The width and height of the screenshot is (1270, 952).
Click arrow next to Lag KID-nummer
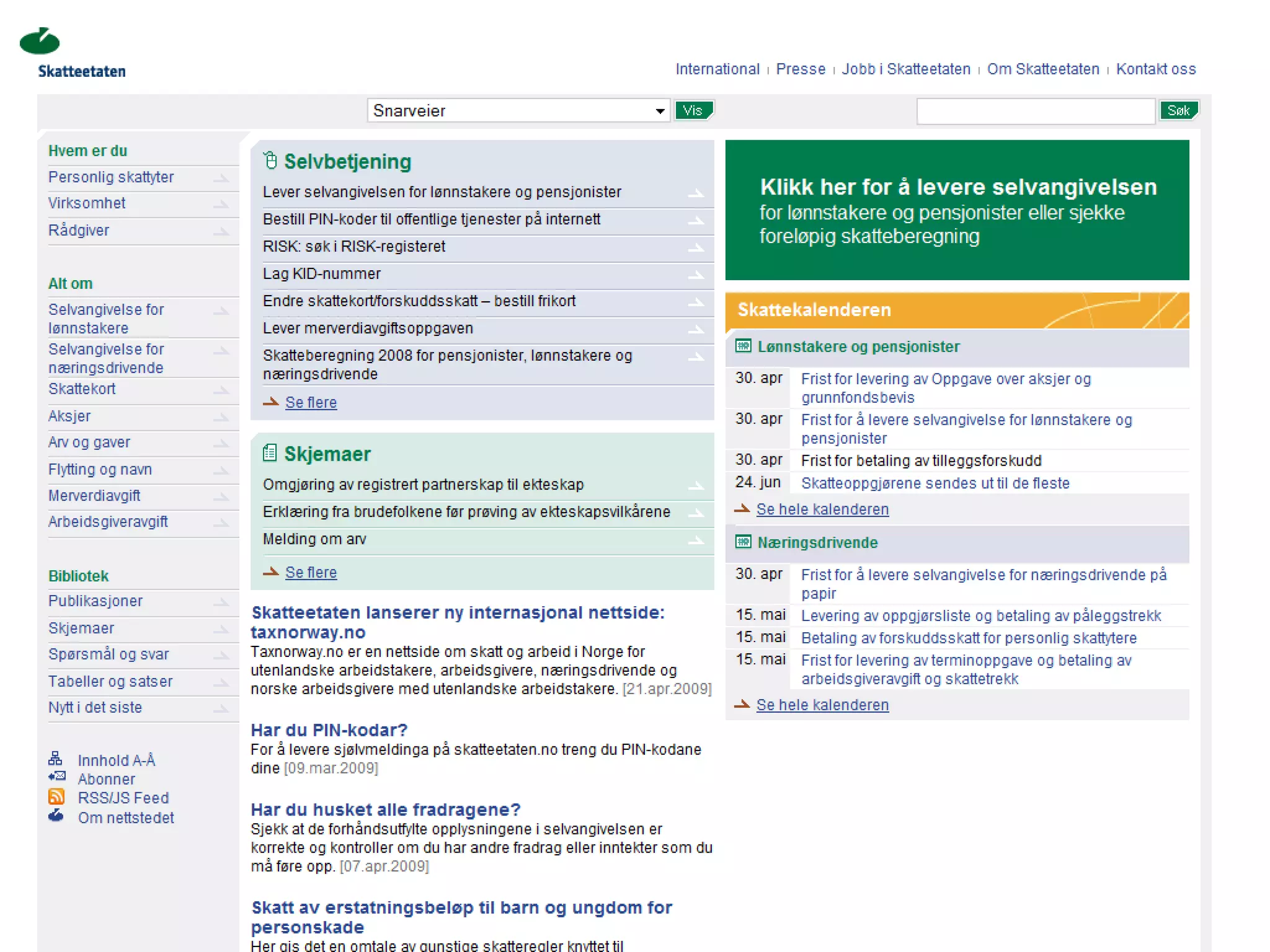(x=696, y=275)
